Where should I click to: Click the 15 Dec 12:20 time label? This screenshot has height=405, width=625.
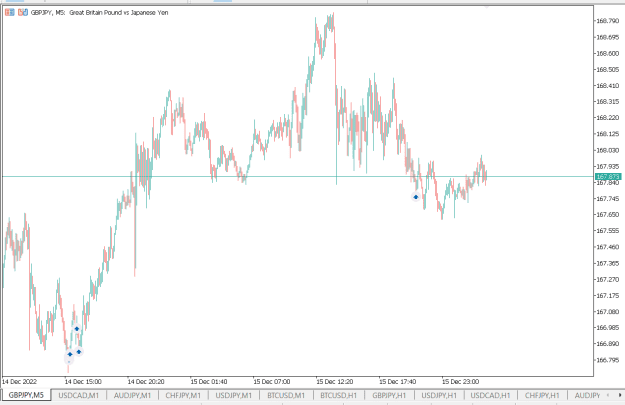pyautogui.click(x=335, y=382)
